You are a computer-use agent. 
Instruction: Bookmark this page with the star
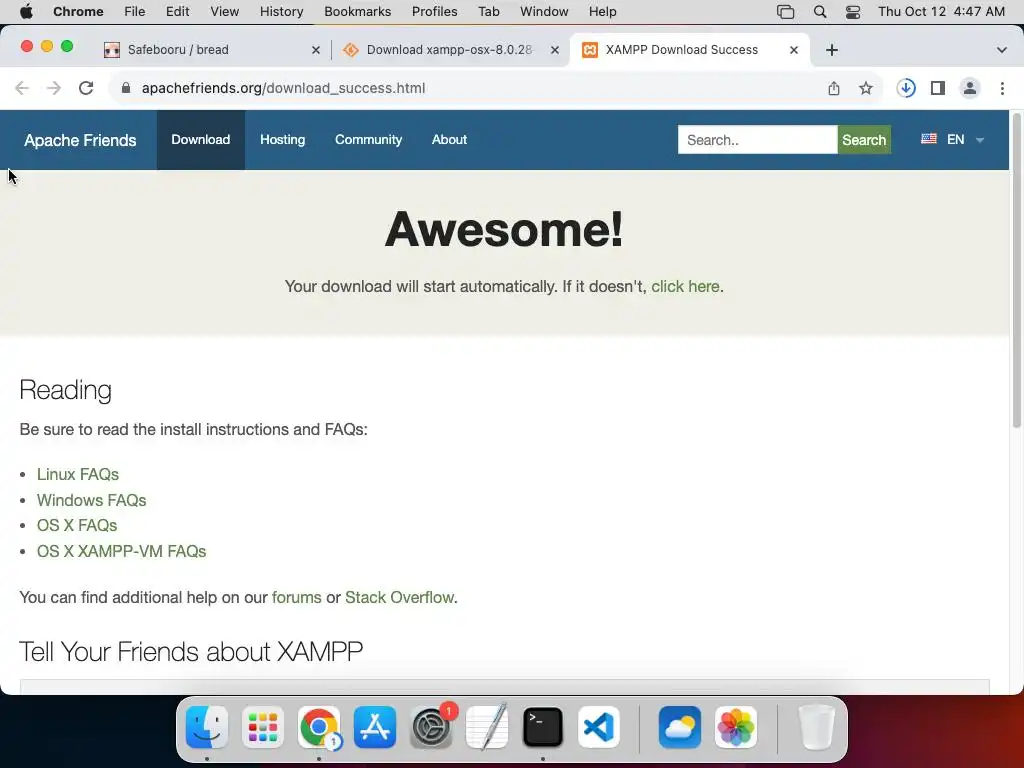866,88
